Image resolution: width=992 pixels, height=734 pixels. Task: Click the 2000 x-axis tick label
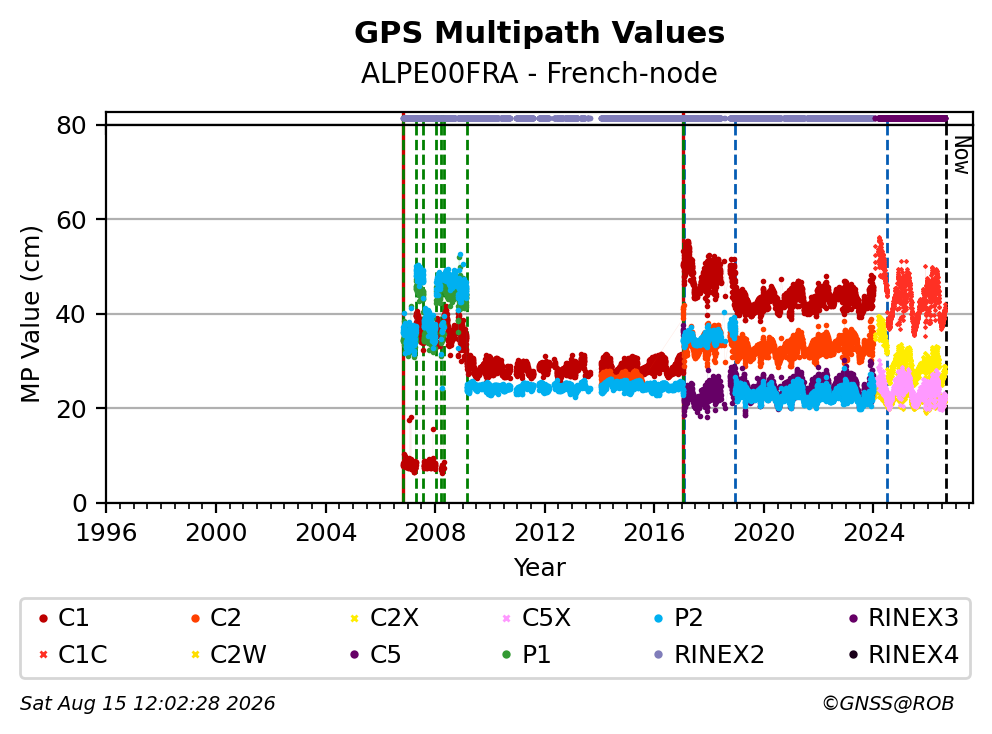coord(216,533)
